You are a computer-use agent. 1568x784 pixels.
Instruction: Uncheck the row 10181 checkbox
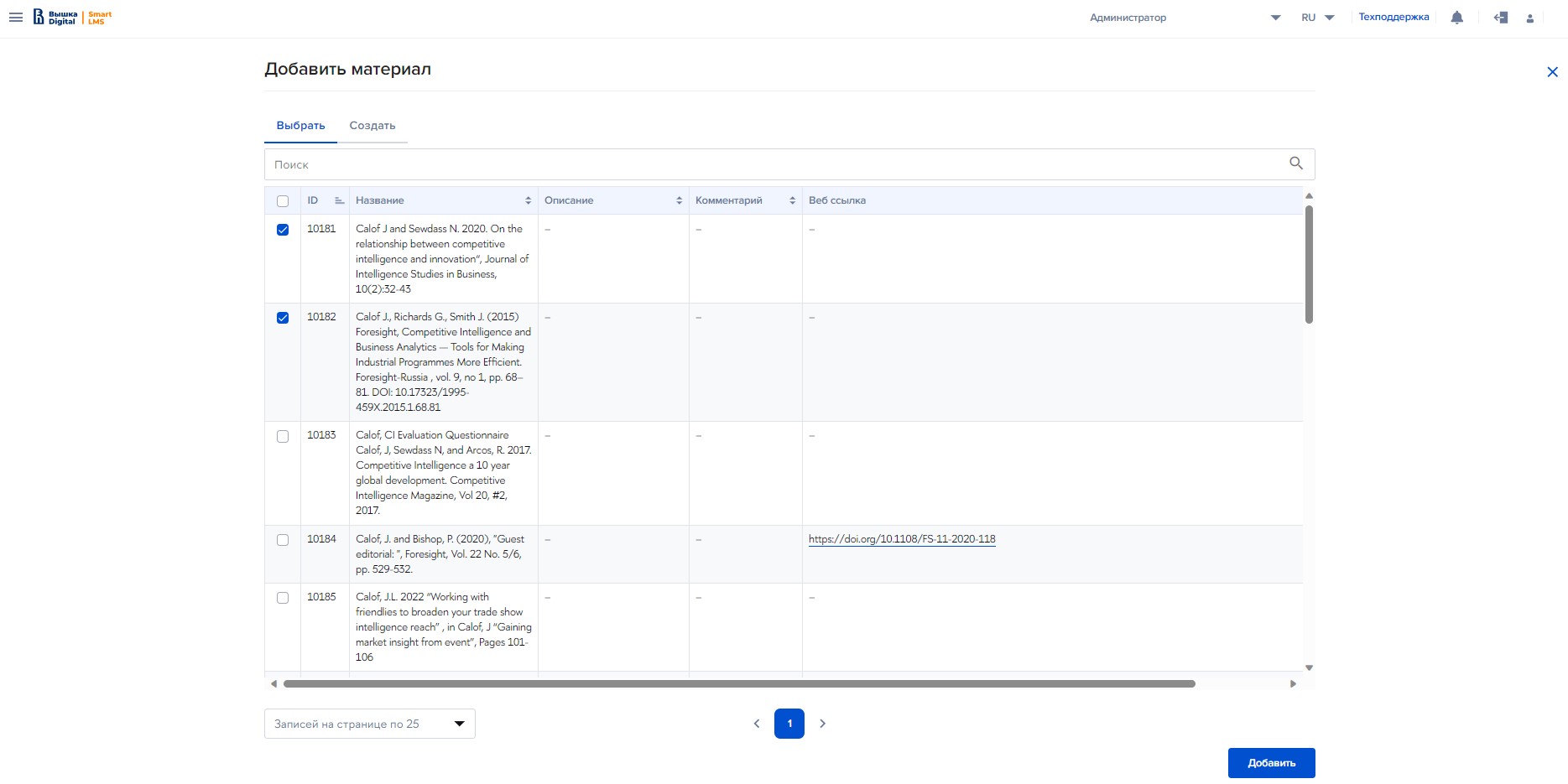tap(283, 230)
